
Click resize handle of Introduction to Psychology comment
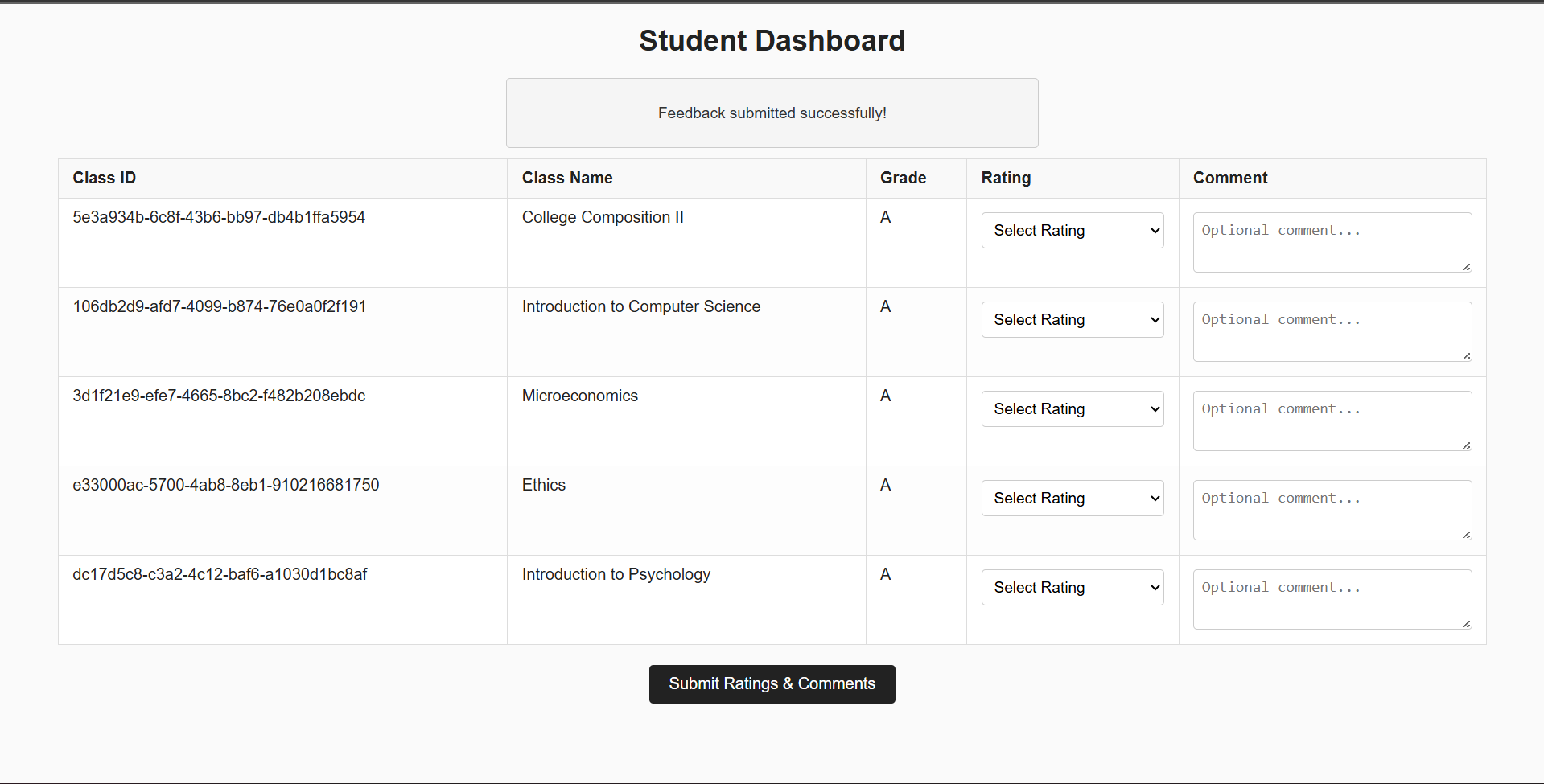click(x=1467, y=624)
